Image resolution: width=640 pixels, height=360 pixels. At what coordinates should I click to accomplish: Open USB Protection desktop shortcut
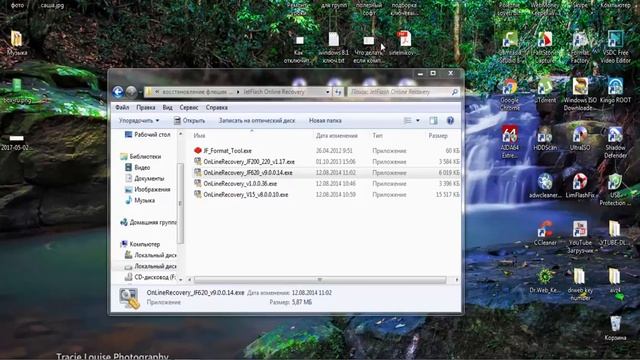coord(615,189)
